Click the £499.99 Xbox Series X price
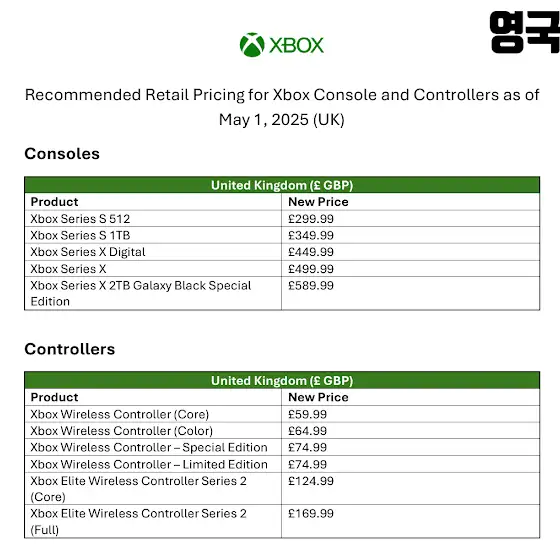This screenshot has width=560, height=560. [311, 269]
